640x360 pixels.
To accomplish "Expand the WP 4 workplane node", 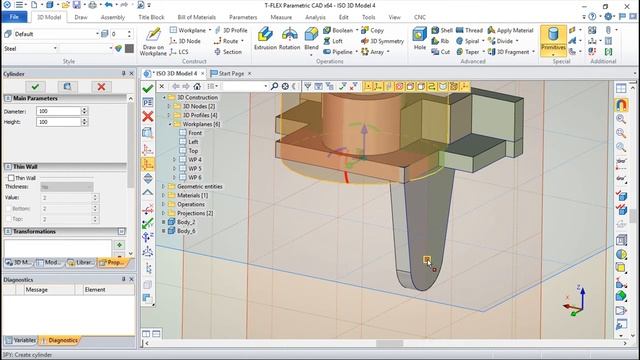I will click(174, 160).
